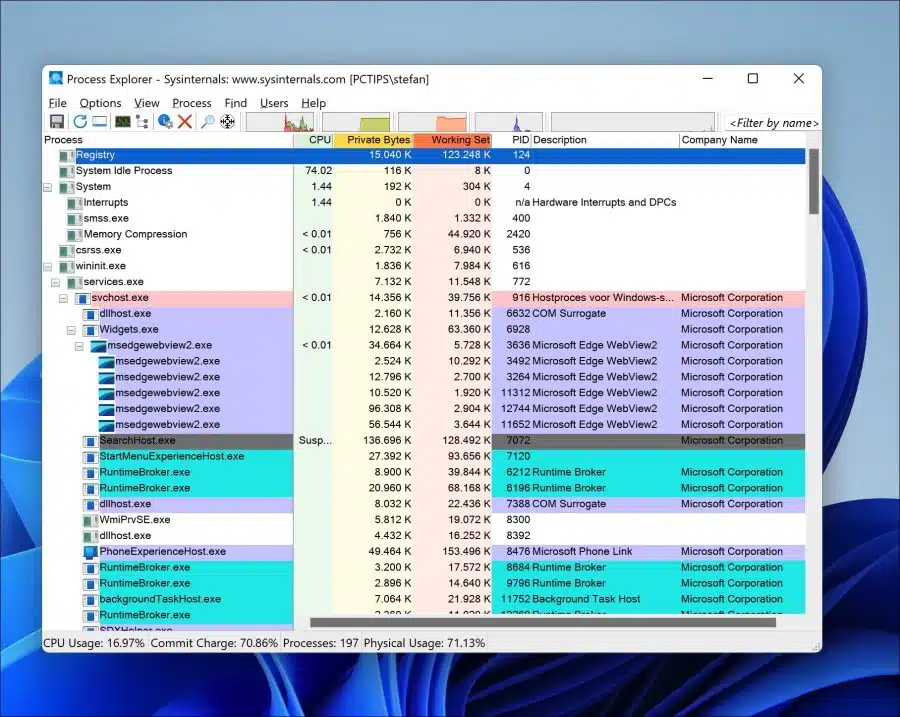Click 'Physical Usage: 71.13%' in status bar
Viewport: 900px width, 717px height.
[424, 643]
